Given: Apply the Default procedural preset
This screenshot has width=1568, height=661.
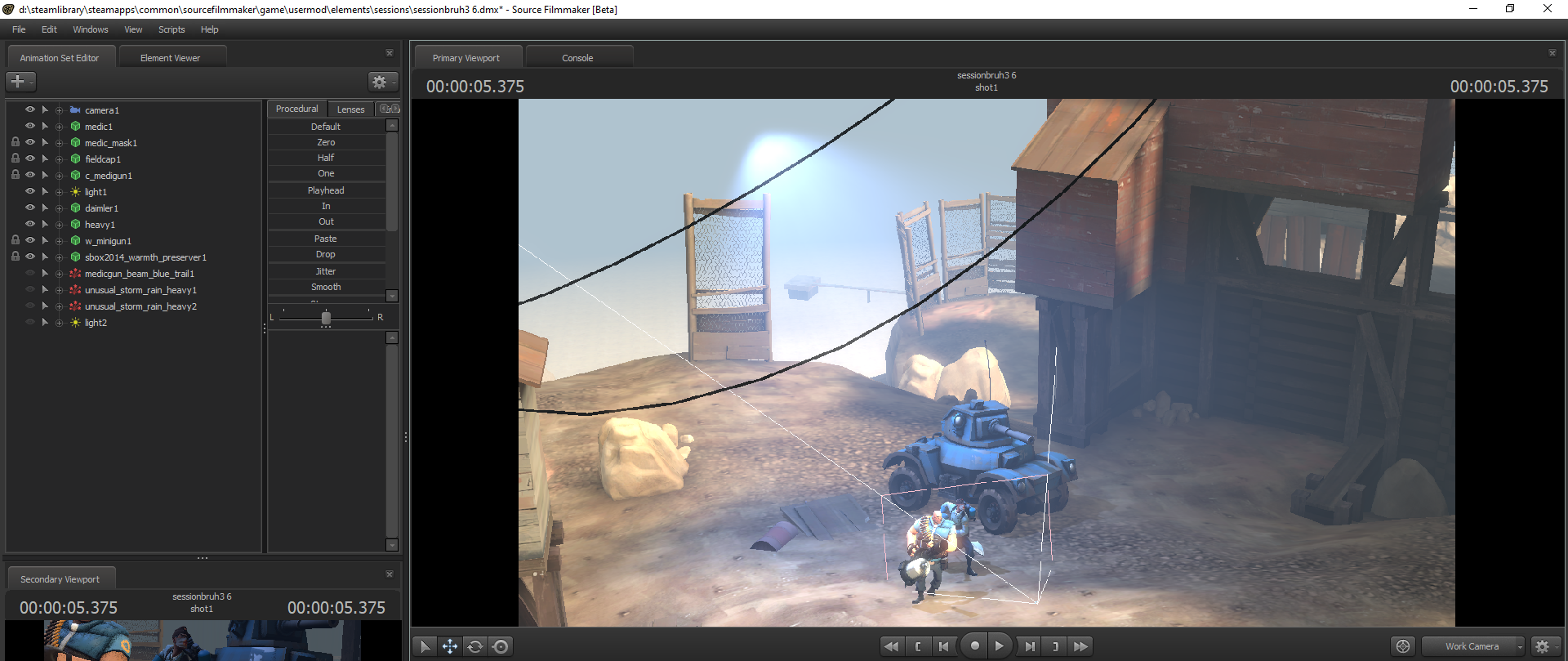Looking at the screenshot, I should (326, 127).
